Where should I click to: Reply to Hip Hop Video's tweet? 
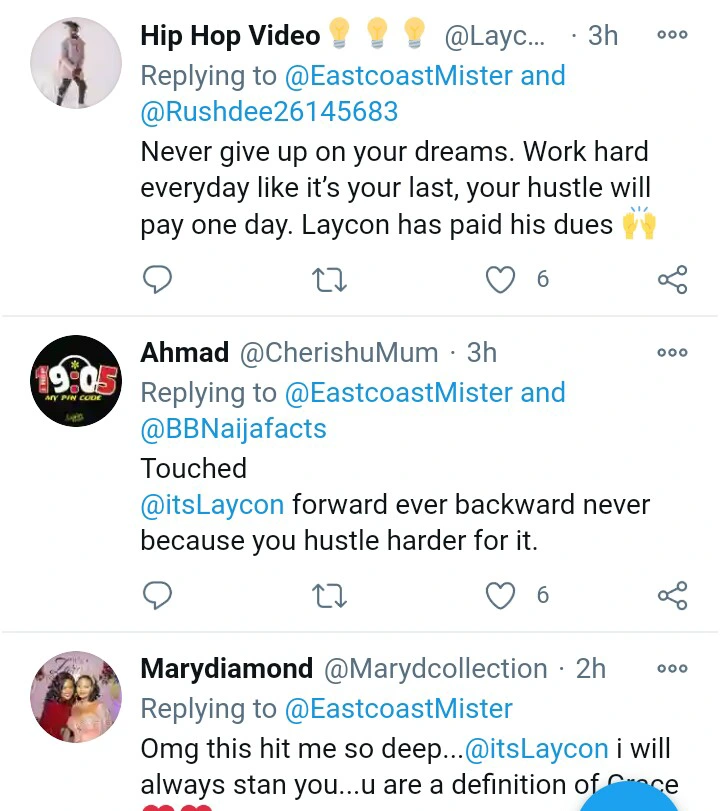click(x=158, y=279)
